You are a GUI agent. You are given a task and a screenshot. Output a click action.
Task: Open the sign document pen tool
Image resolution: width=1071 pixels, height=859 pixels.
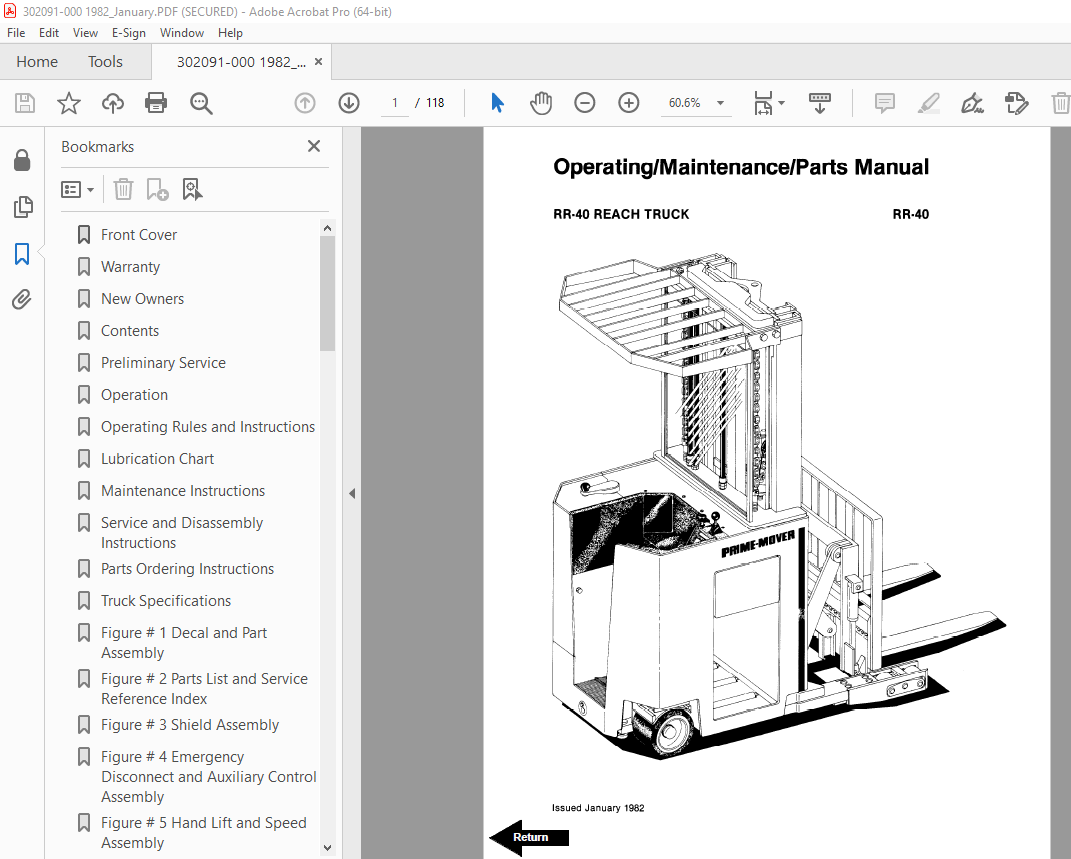972,103
